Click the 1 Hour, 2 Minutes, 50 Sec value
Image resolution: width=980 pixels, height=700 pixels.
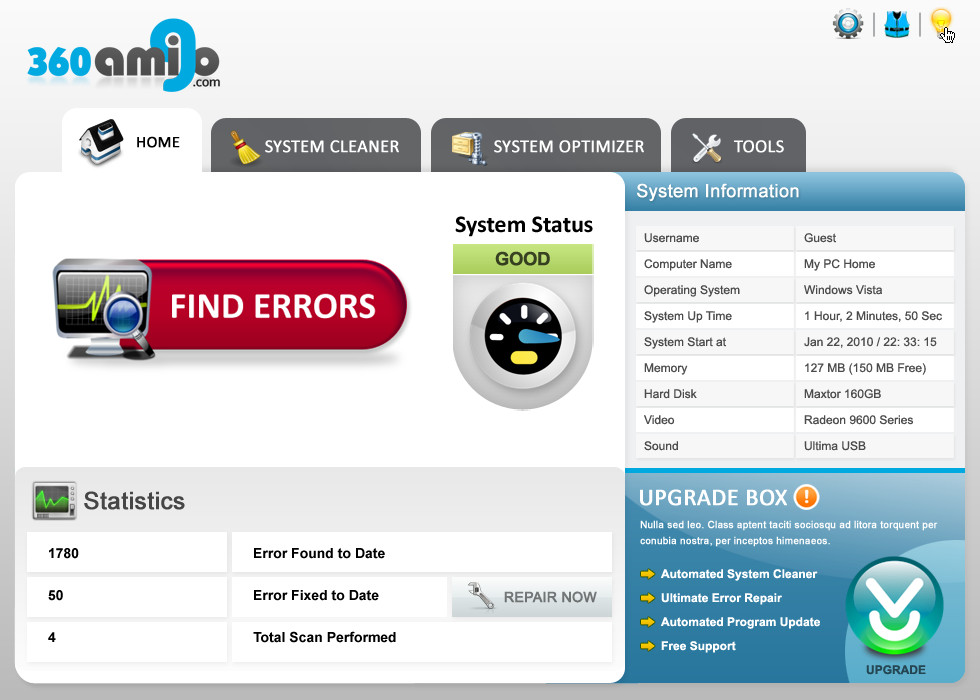(872, 316)
